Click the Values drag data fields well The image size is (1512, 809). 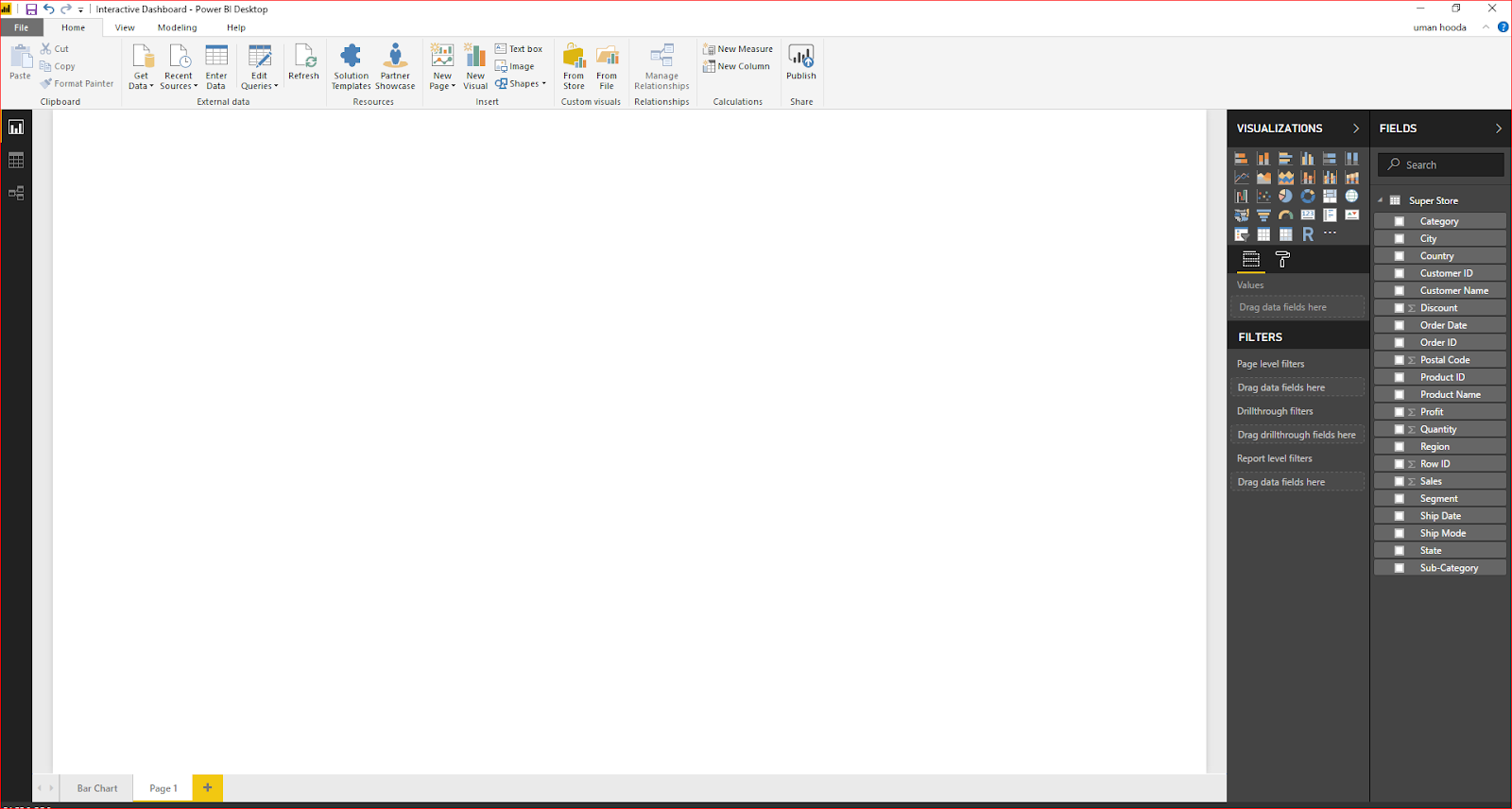point(1298,307)
